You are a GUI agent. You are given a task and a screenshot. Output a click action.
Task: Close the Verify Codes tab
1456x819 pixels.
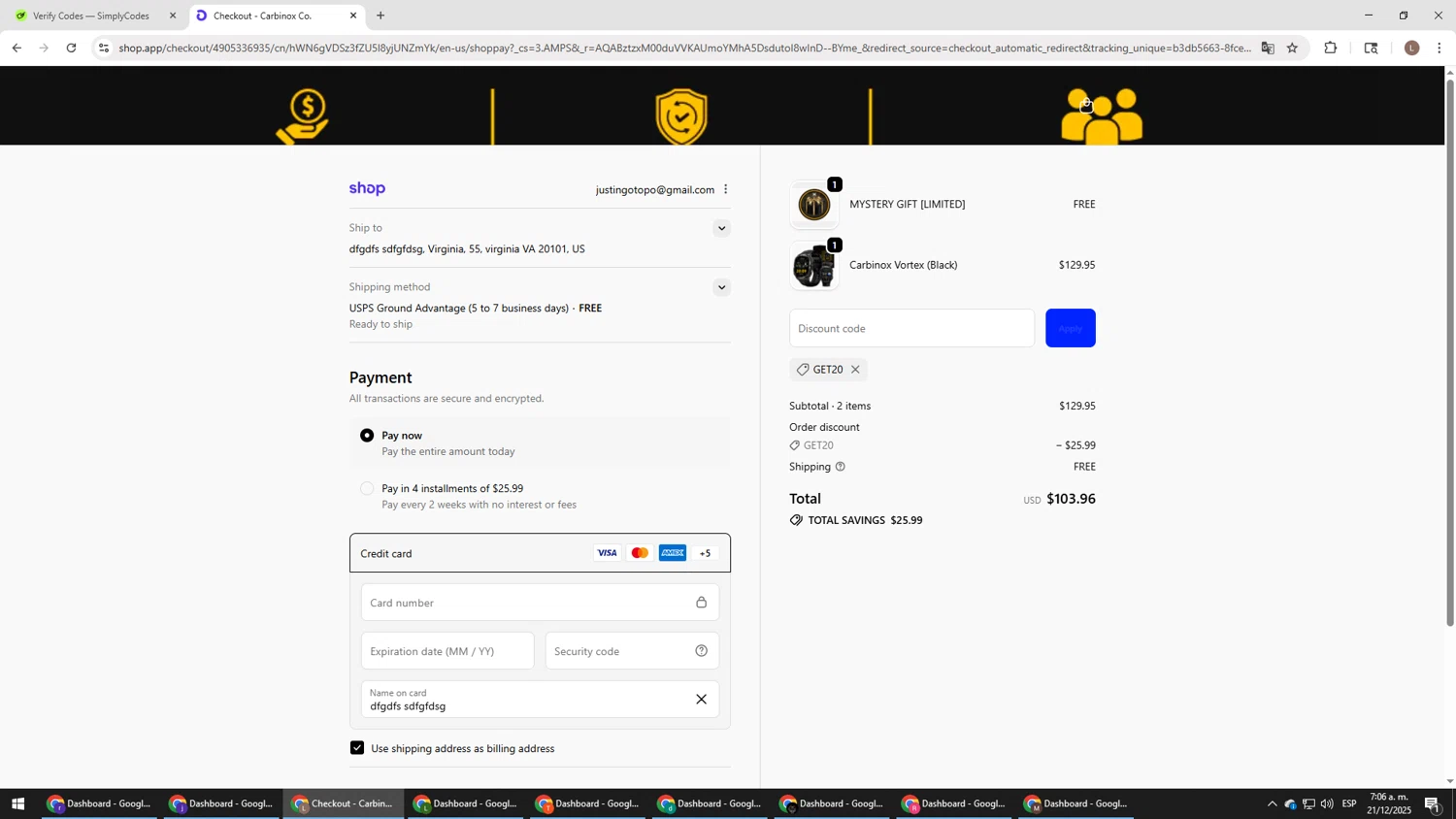(x=173, y=16)
